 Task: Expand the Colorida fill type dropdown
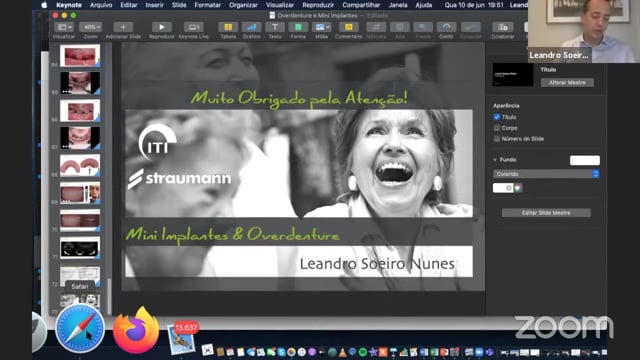click(546, 174)
